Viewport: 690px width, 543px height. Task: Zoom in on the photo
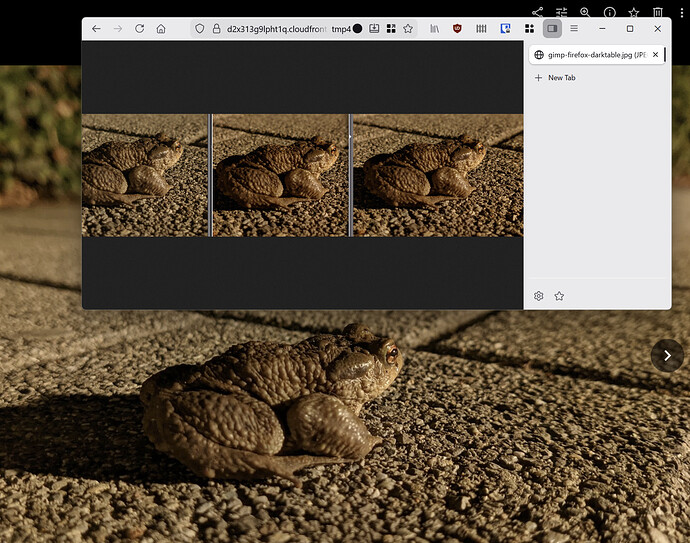(x=585, y=13)
